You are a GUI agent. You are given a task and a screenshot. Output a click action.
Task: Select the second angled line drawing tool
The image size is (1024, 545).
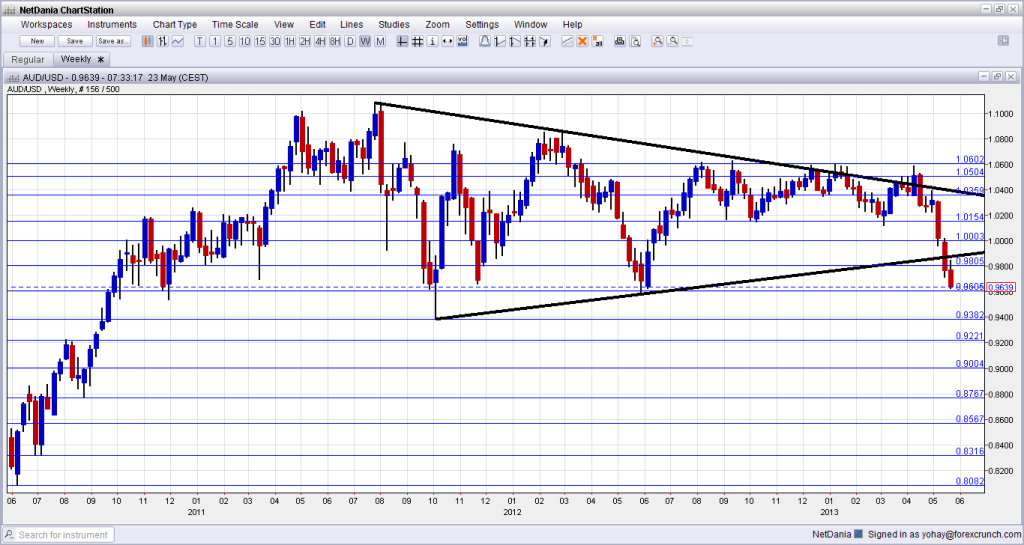click(515, 41)
